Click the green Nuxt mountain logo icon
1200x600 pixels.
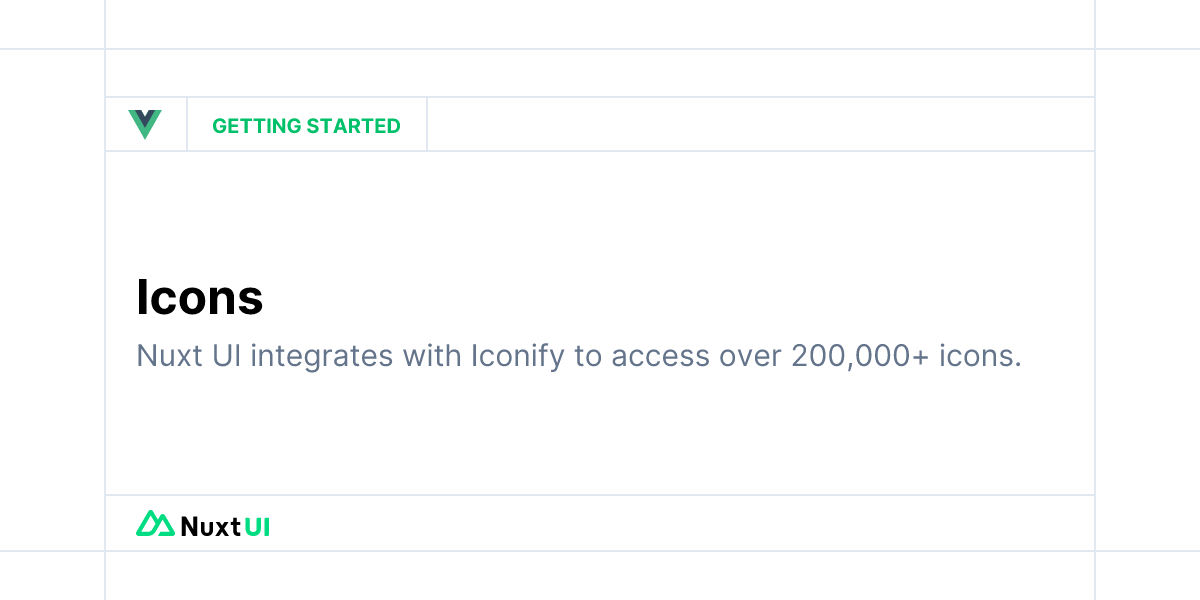[155, 524]
